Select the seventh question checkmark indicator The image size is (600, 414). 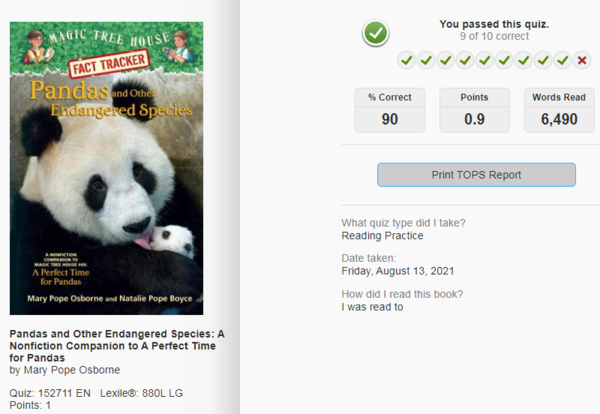pos(523,60)
